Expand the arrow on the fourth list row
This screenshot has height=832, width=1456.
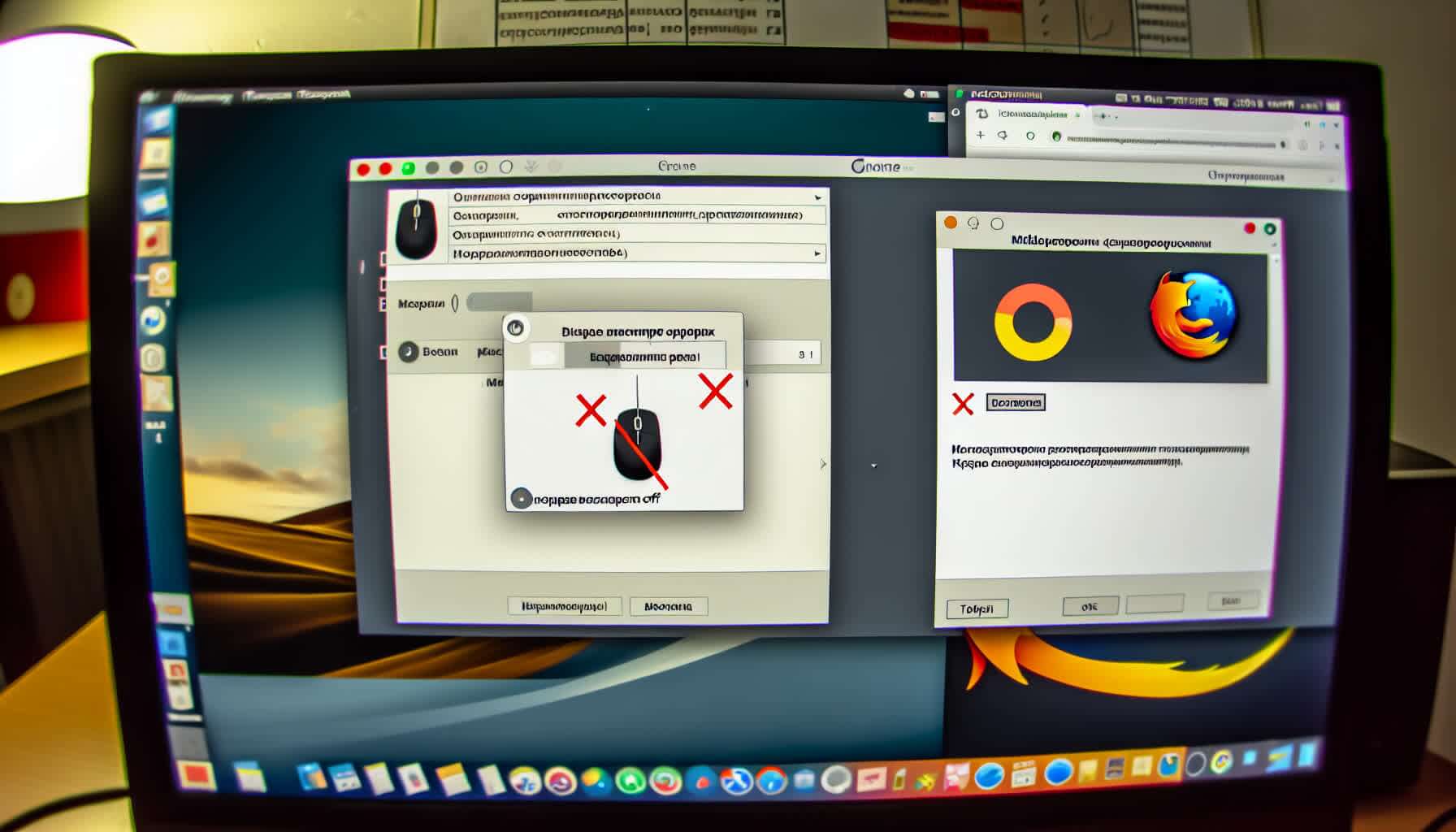817,253
